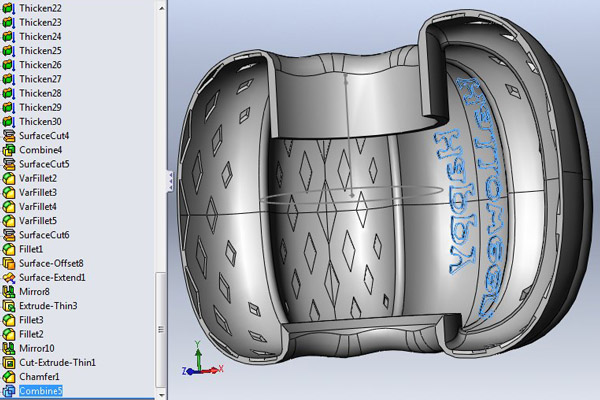Click the feature tree scrollbar up arrow

click(161, 8)
